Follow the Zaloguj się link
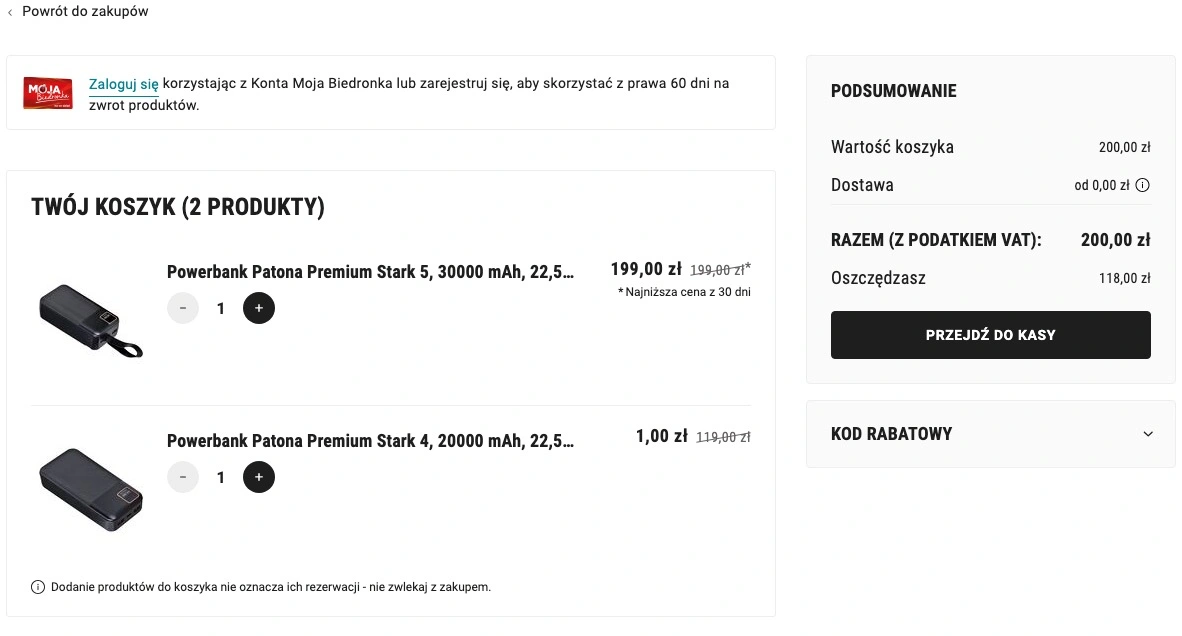 124,84
